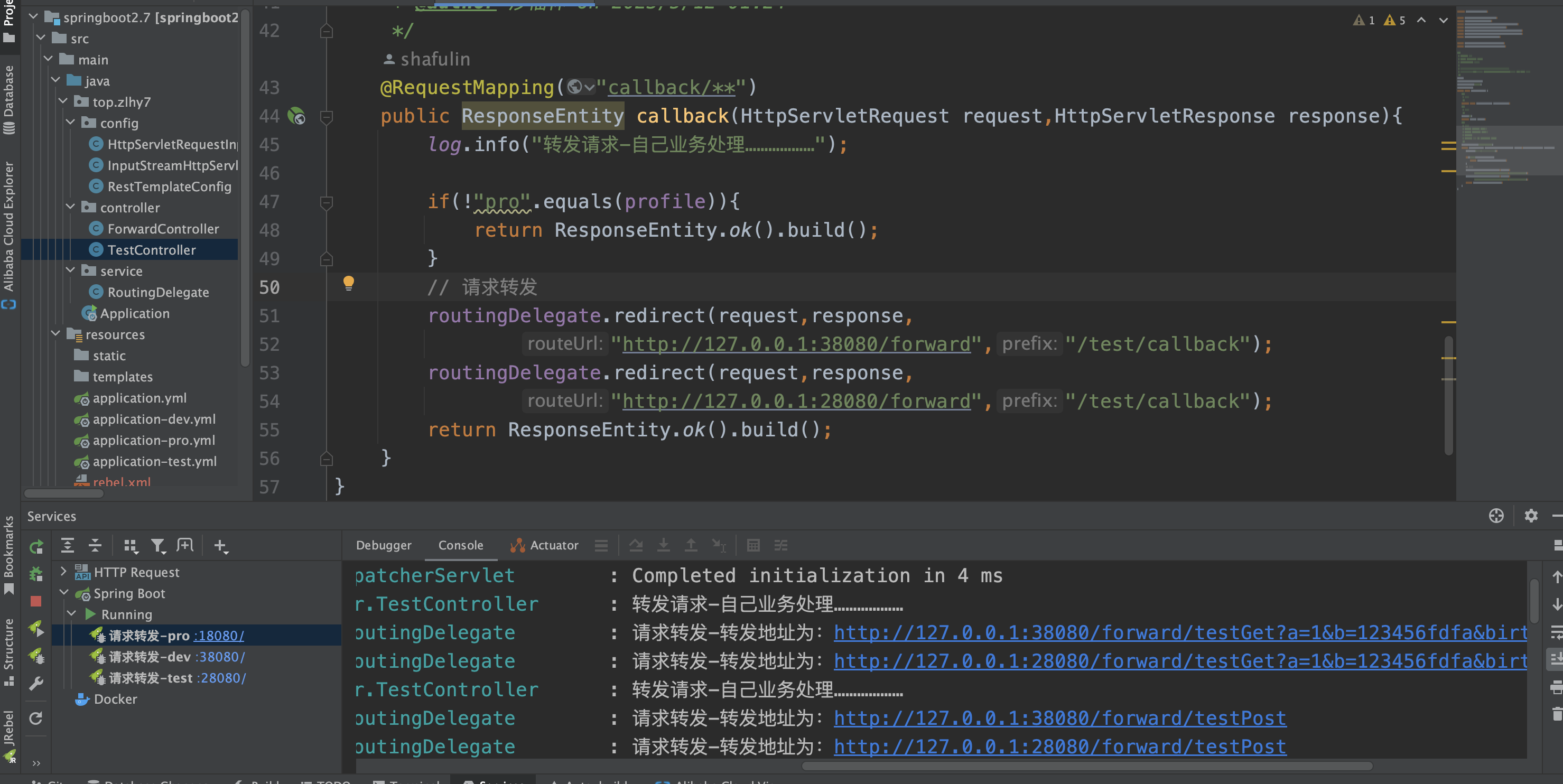The height and width of the screenshot is (784, 1563).
Task: Go to next highlighted error arrow
Action: point(1444,20)
